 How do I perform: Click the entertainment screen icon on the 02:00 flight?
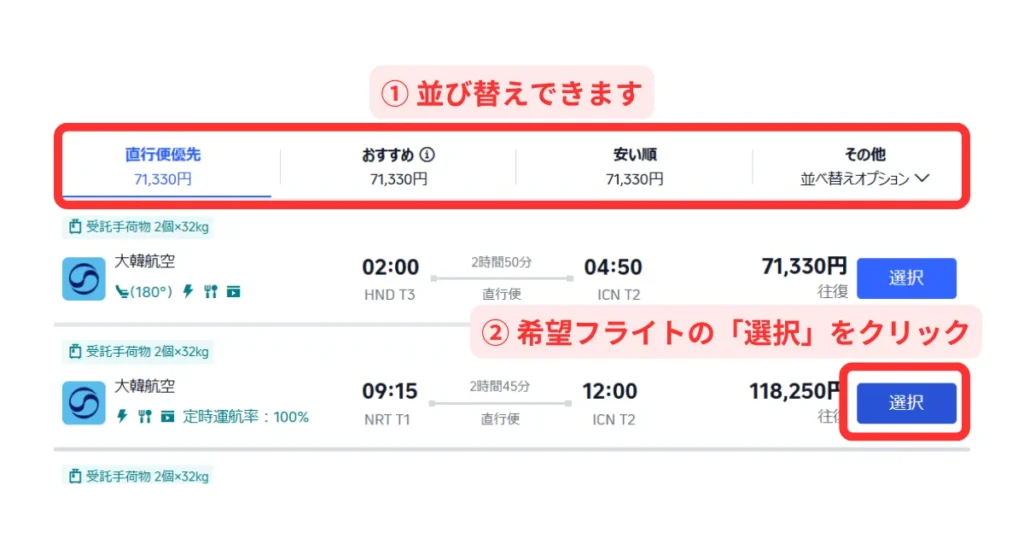233,292
